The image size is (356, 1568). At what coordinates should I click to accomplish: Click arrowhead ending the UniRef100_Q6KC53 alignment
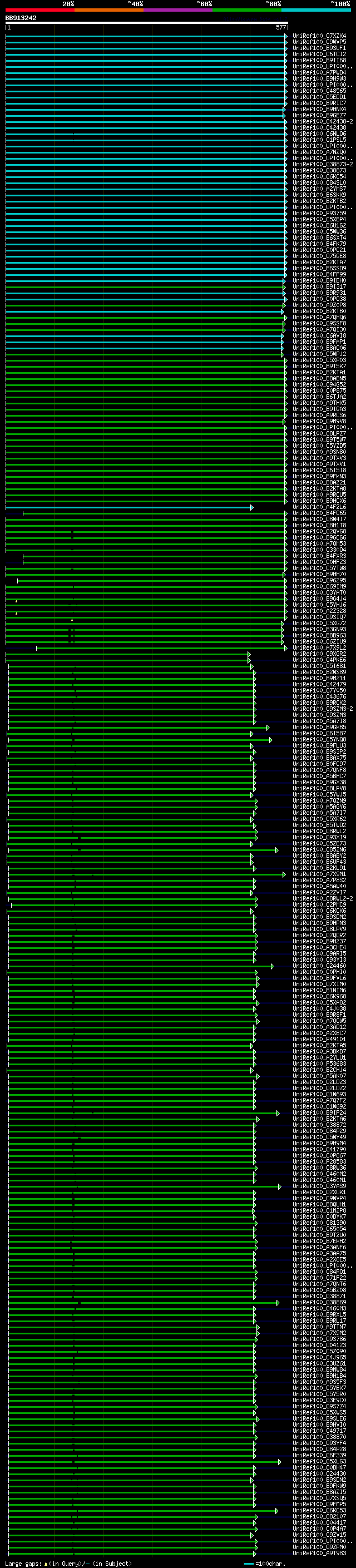click(276, 1511)
